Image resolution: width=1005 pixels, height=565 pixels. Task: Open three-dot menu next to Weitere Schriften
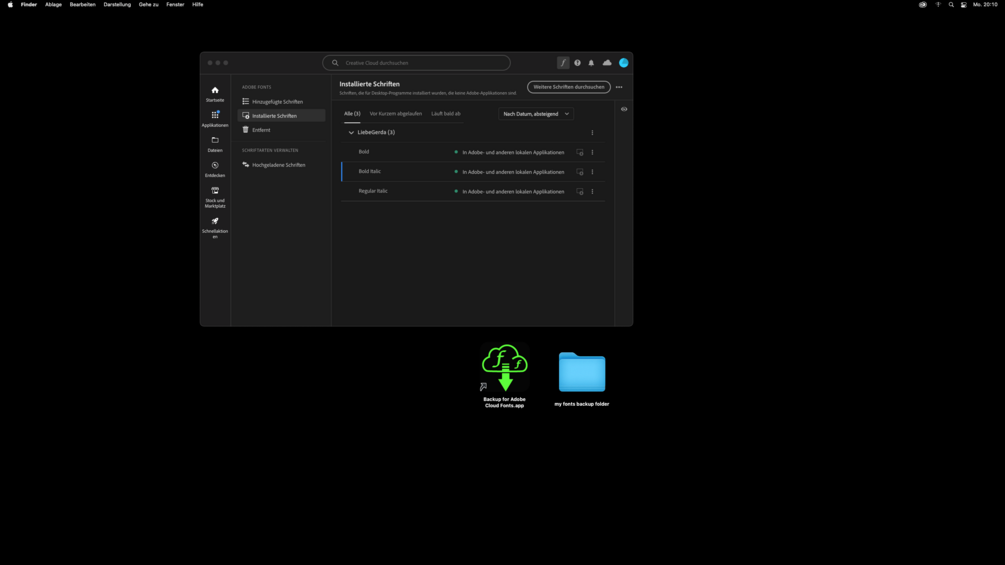point(619,87)
